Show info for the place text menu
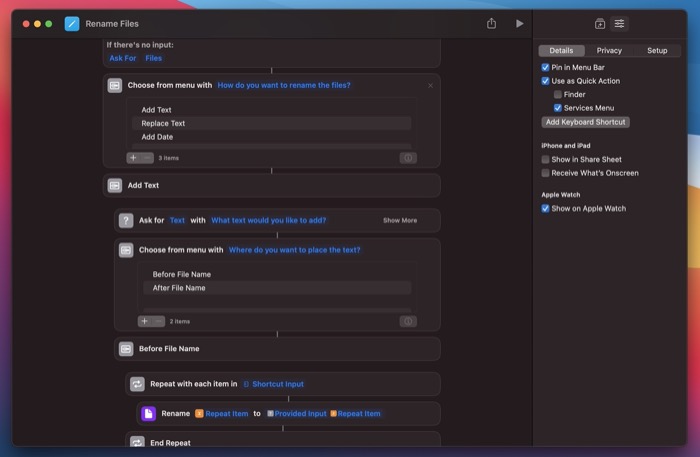700x457 pixels. [x=408, y=321]
